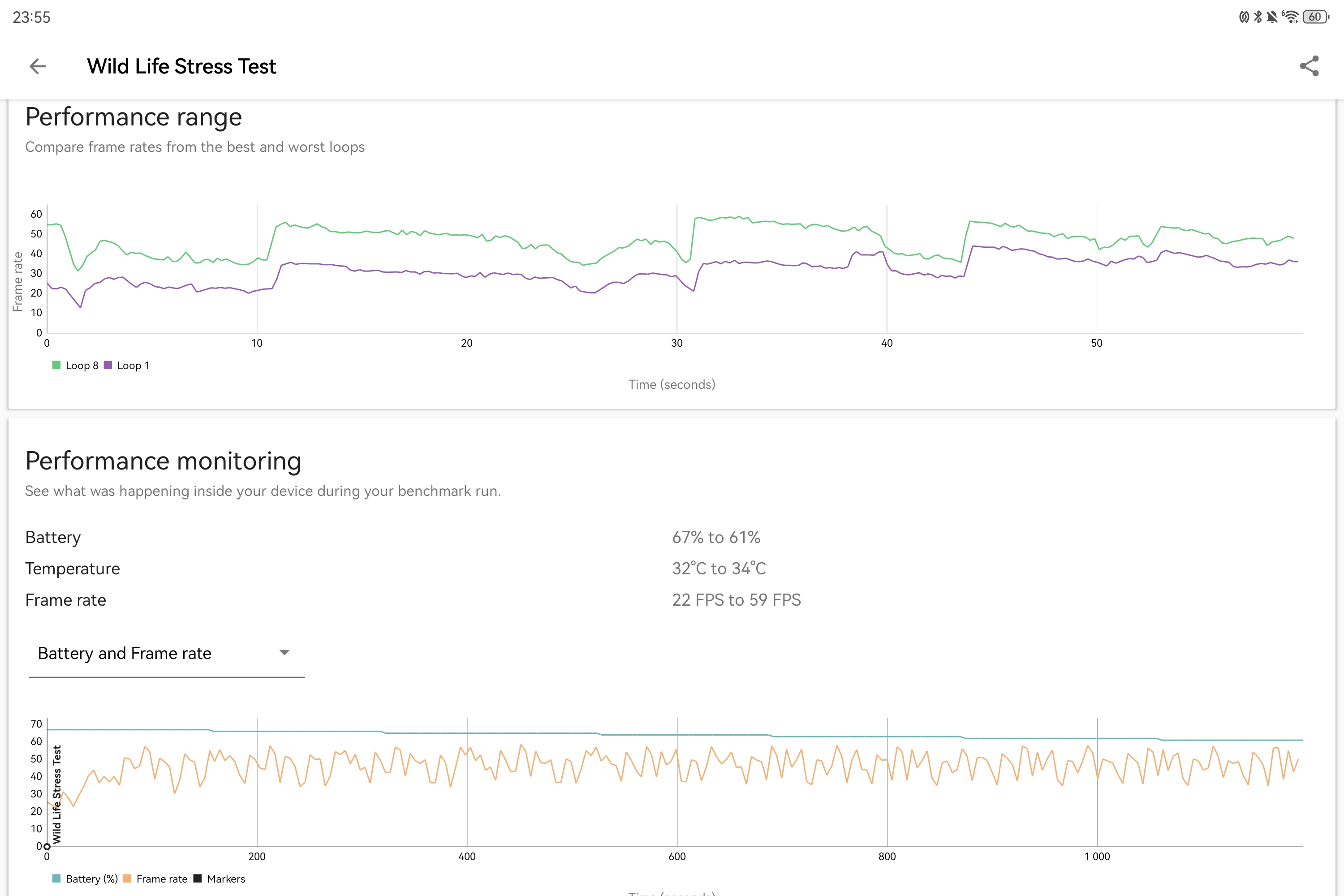Toggle Frame rate series in legend
The width and height of the screenshot is (1344, 896).
click(155, 879)
